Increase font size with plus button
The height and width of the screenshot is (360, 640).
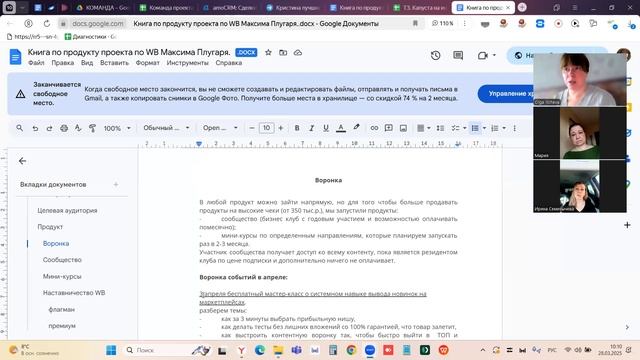(x=281, y=128)
